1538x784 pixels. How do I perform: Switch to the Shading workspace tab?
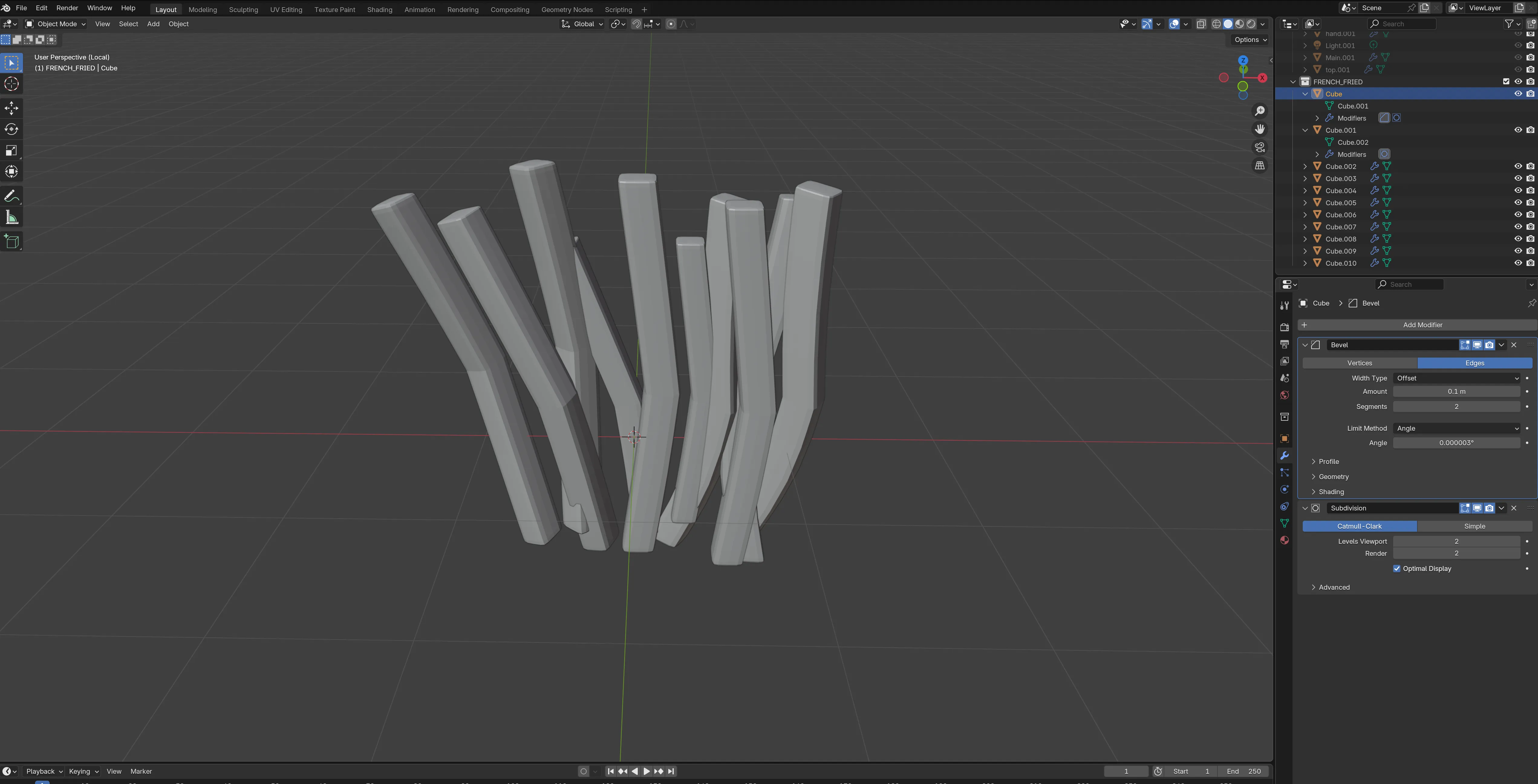380,10
